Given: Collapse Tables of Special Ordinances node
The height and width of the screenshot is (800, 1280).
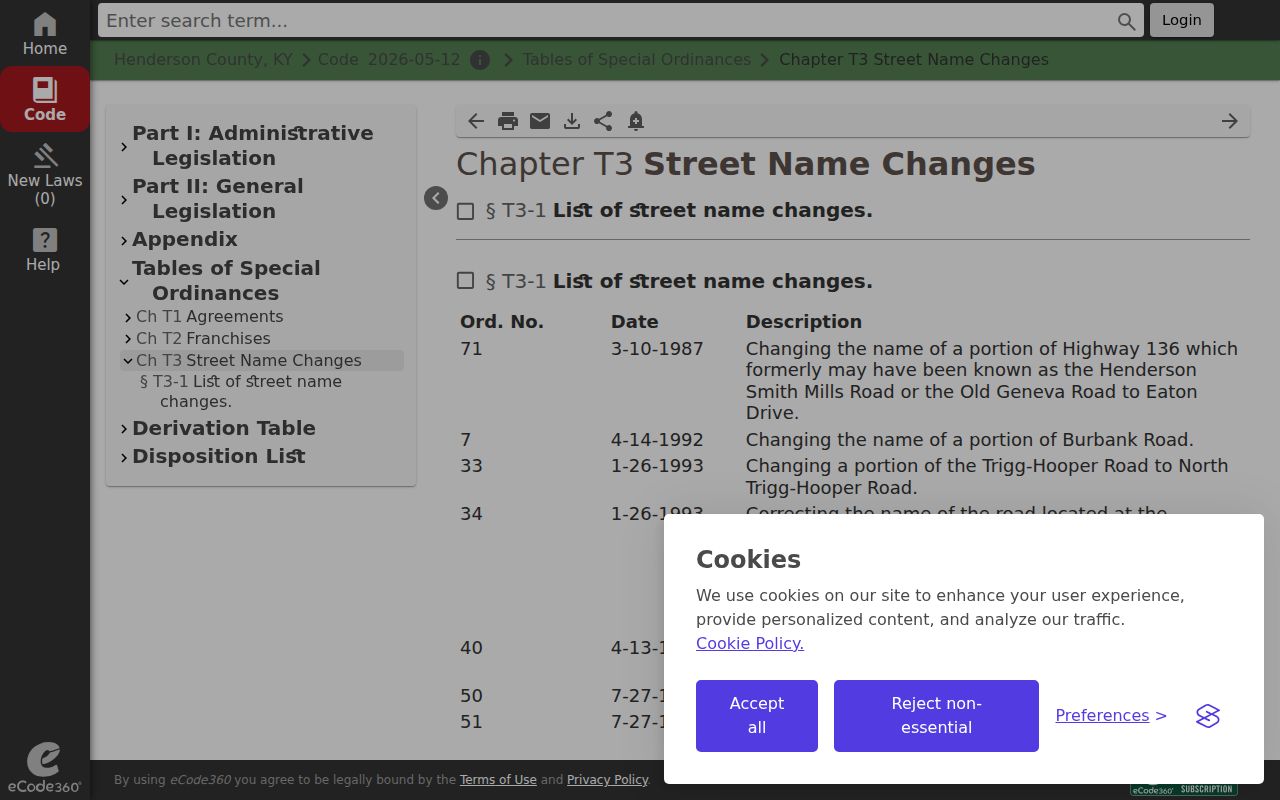Looking at the screenshot, I should coord(124,282).
